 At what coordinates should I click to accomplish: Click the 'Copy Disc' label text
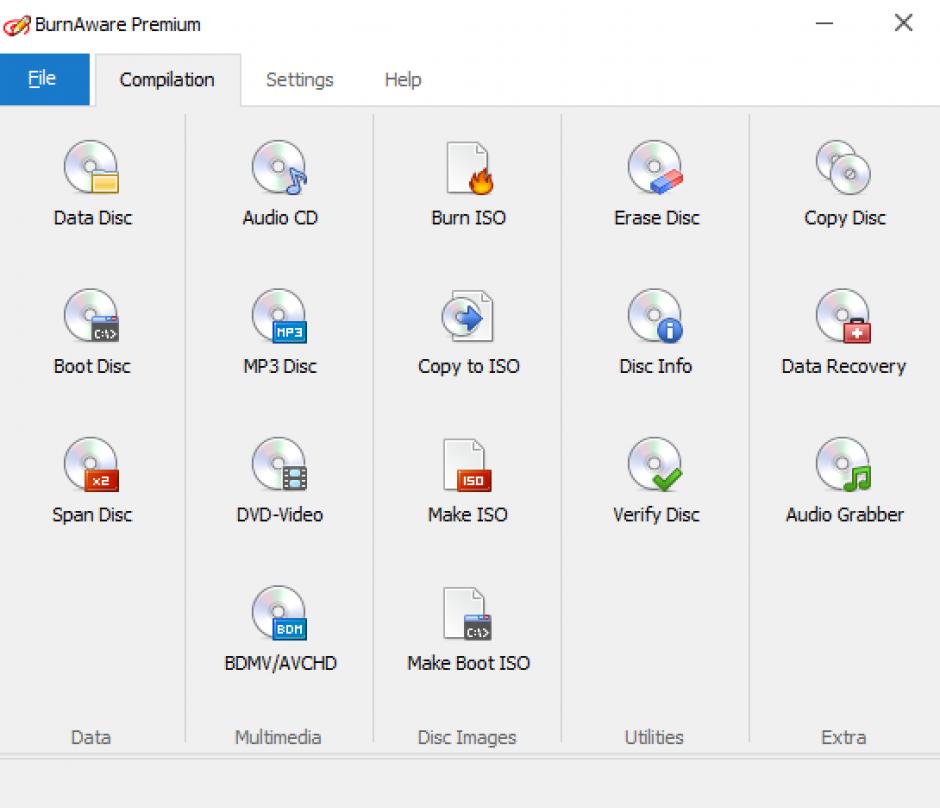(845, 218)
